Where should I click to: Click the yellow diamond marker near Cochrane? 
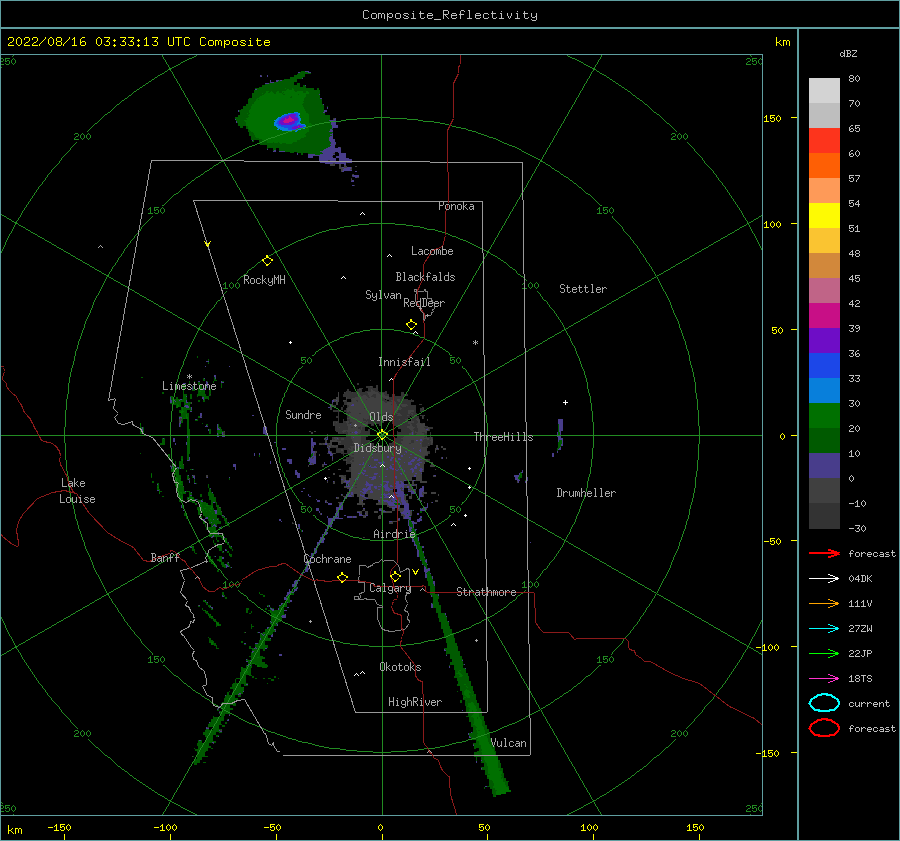click(x=342, y=578)
